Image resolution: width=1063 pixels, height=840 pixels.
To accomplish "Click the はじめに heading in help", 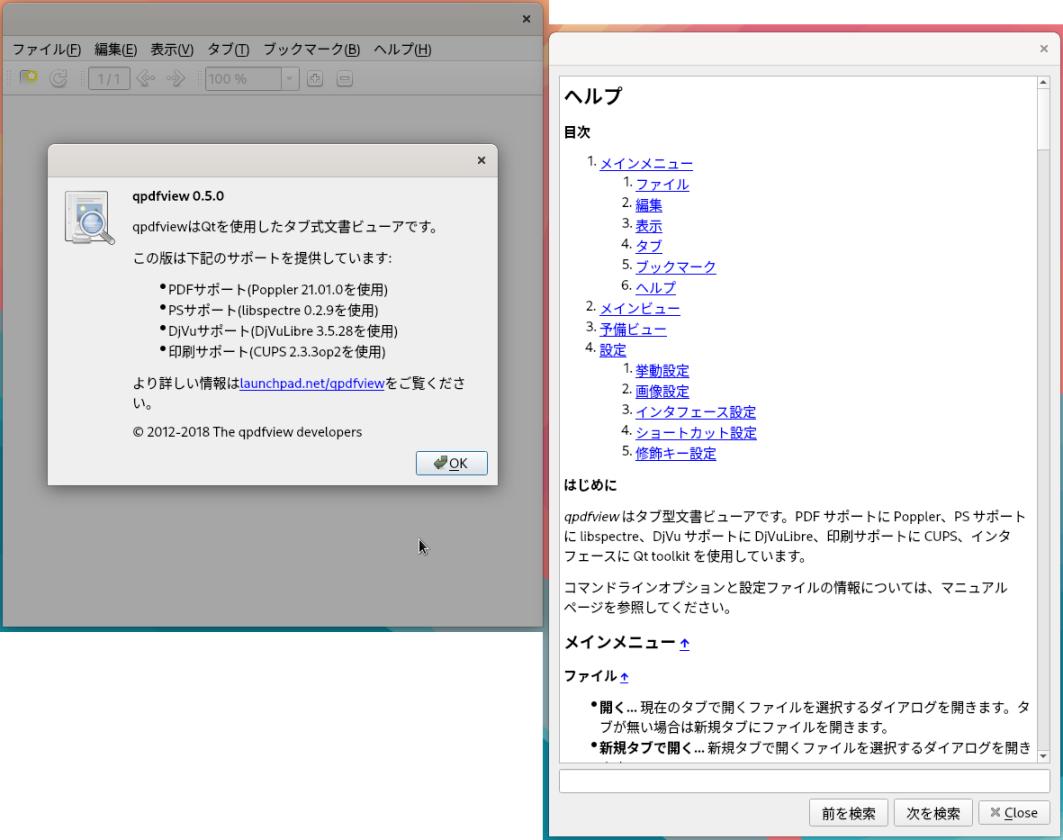I will pos(590,485).
